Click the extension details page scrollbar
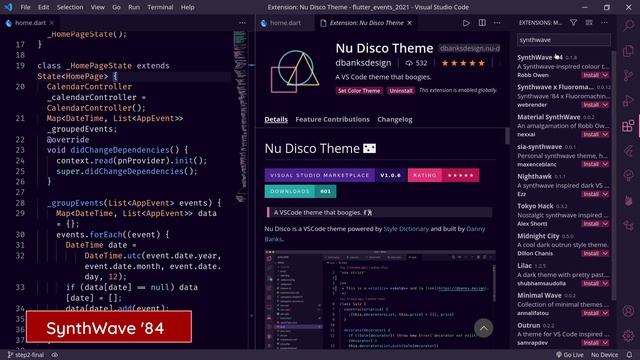The width and height of the screenshot is (640, 360). coord(507,136)
